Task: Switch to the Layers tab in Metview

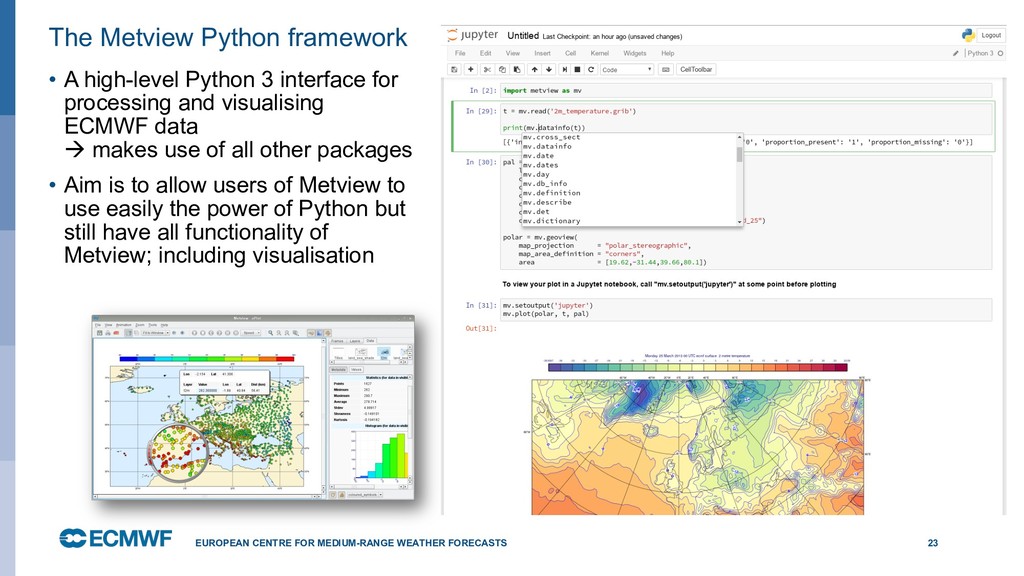Action: click(356, 341)
